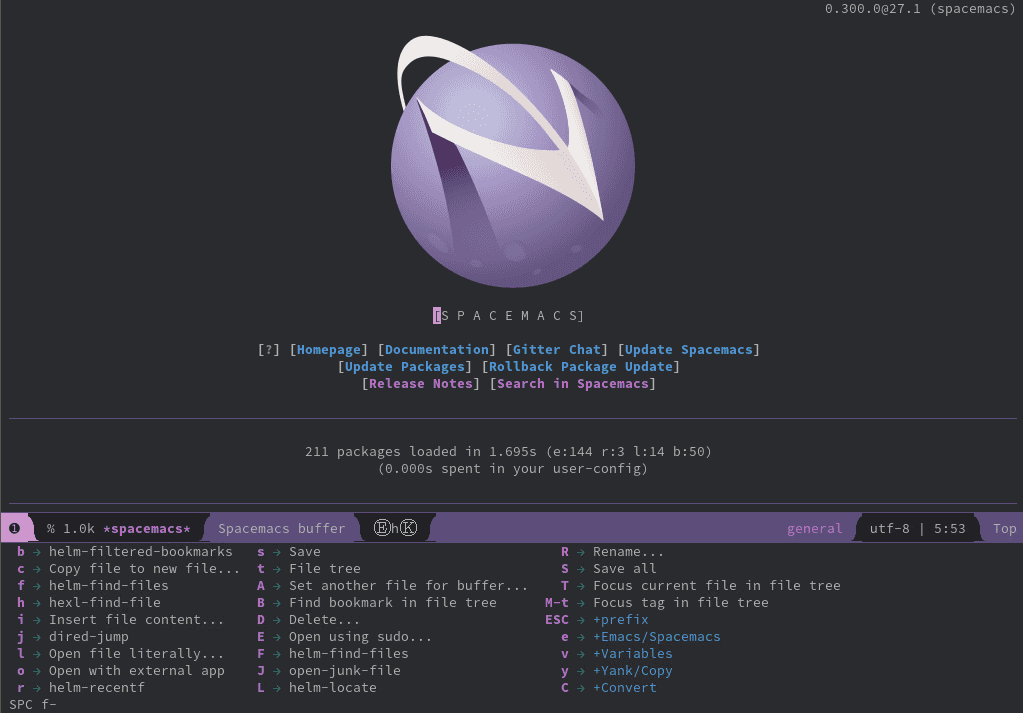The height and width of the screenshot is (713, 1023).
Task: Click the utf-8 encoding indicator
Action: pyautogui.click(x=889, y=528)
